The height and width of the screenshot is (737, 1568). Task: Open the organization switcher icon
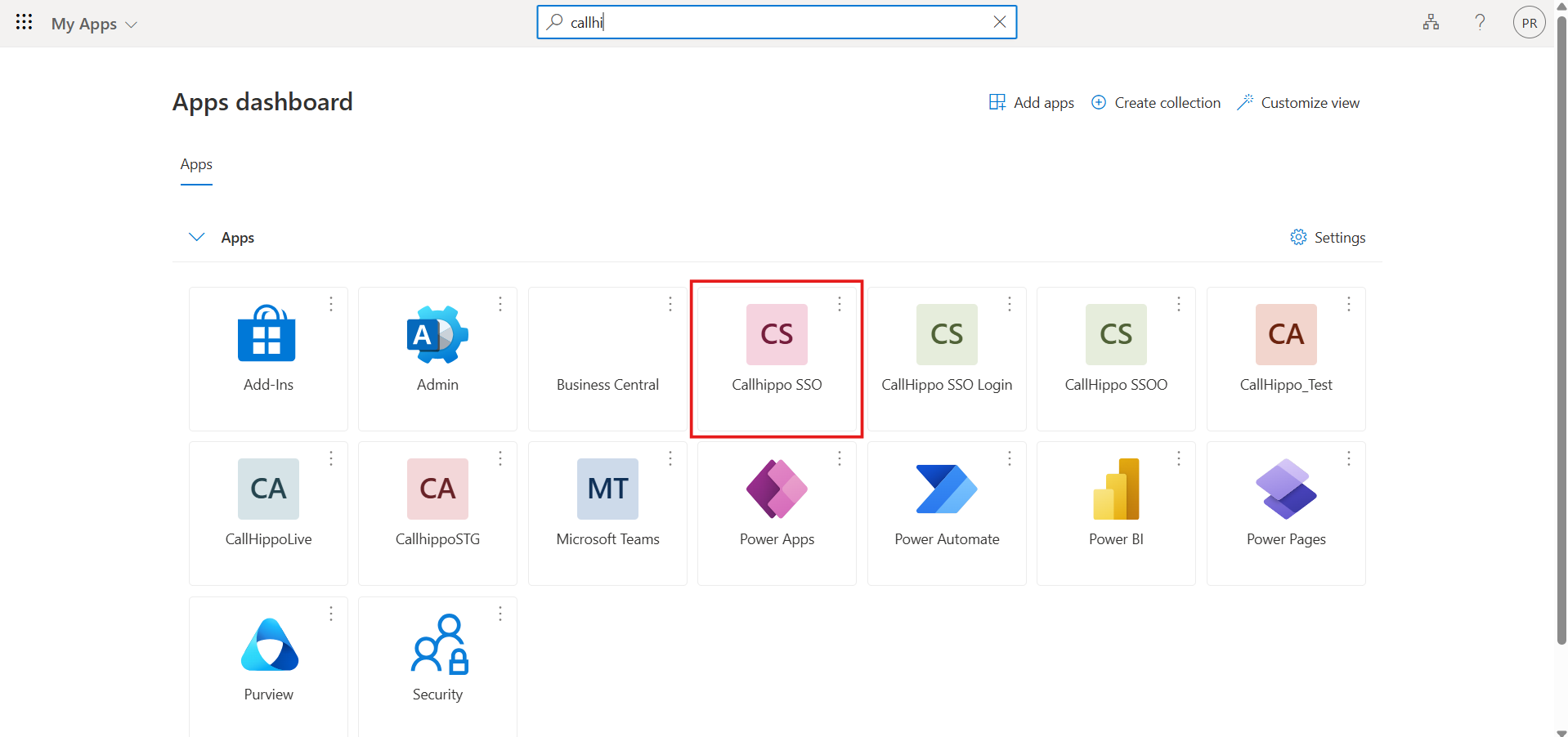click(1431, 22)
